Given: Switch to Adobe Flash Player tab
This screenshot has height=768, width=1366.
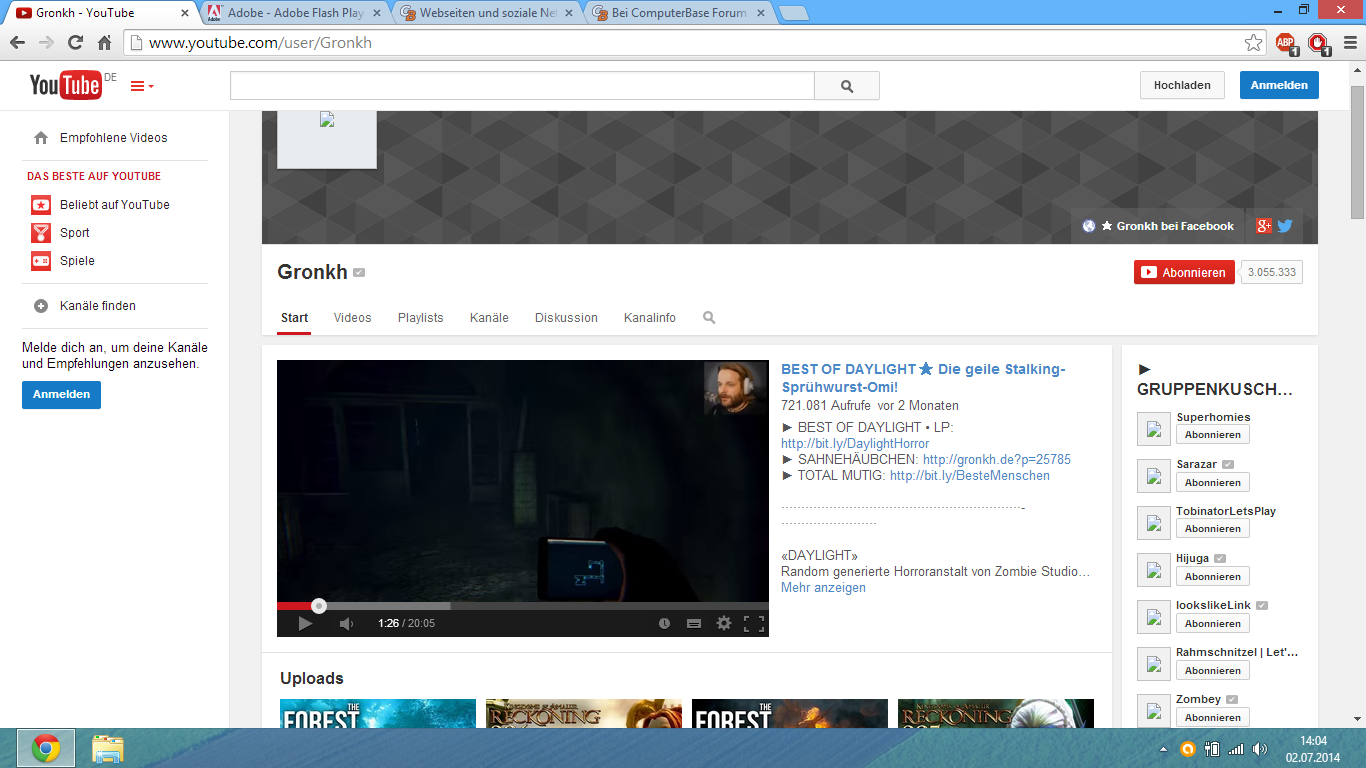Looking at the screenshot, I should click(295, 13).
